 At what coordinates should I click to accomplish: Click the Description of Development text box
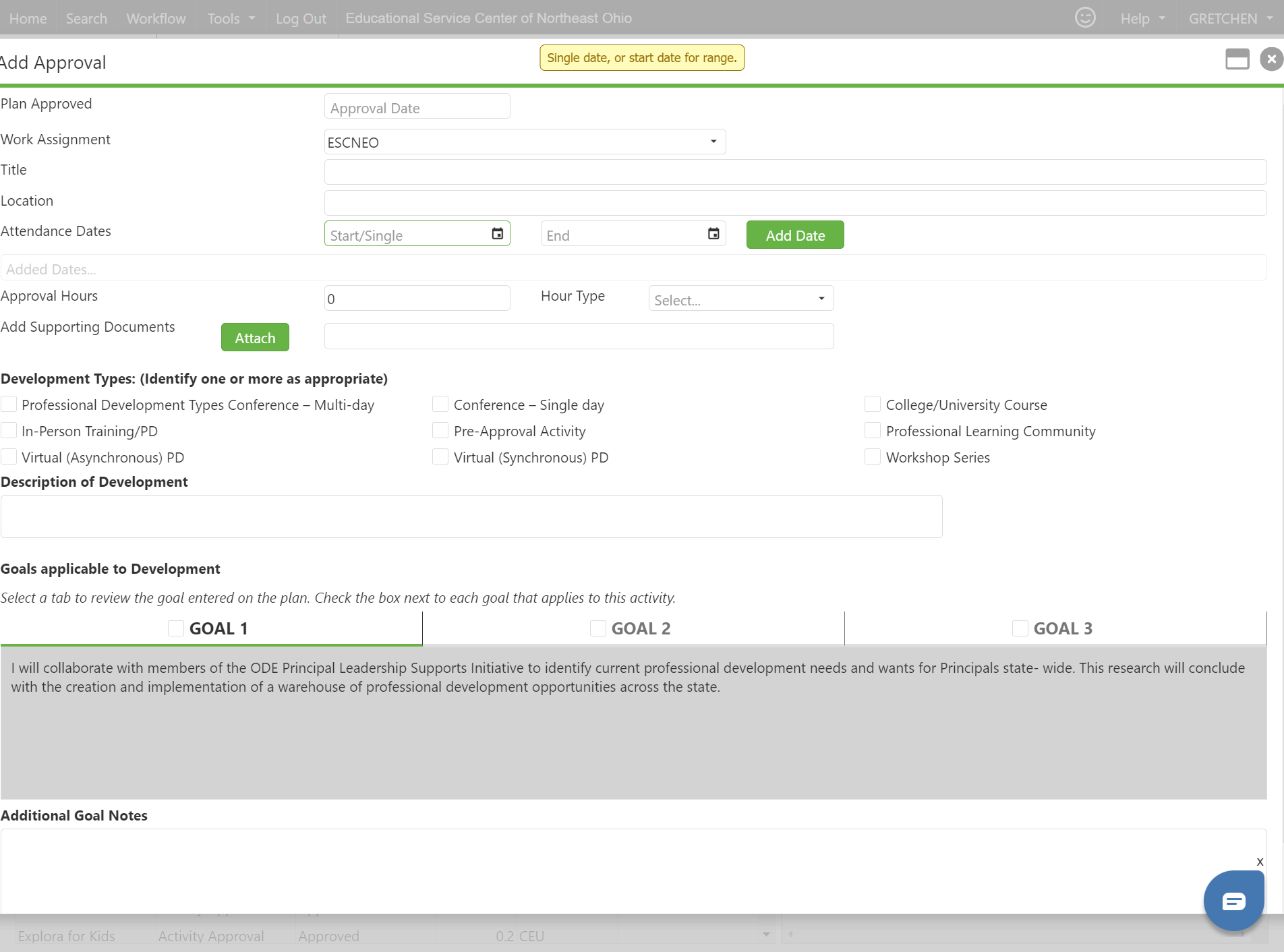tap(471, 516)
